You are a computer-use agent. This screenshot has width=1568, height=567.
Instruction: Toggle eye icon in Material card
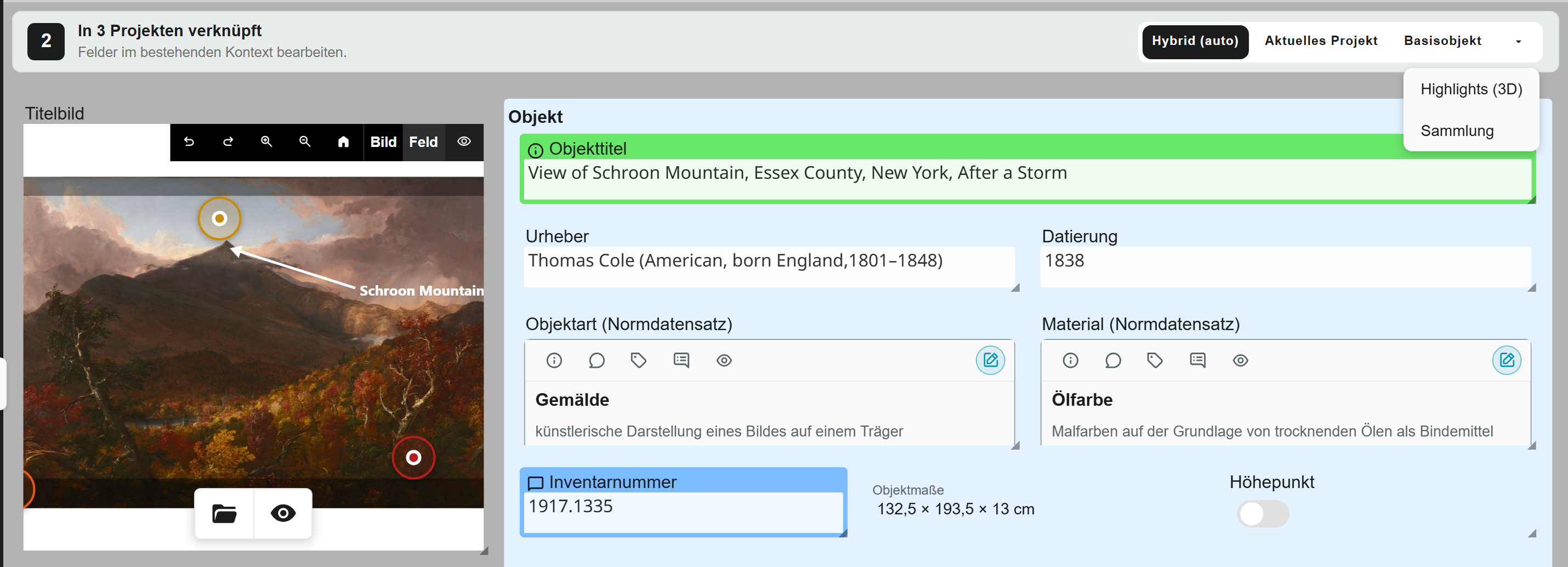coord(1240,360)
